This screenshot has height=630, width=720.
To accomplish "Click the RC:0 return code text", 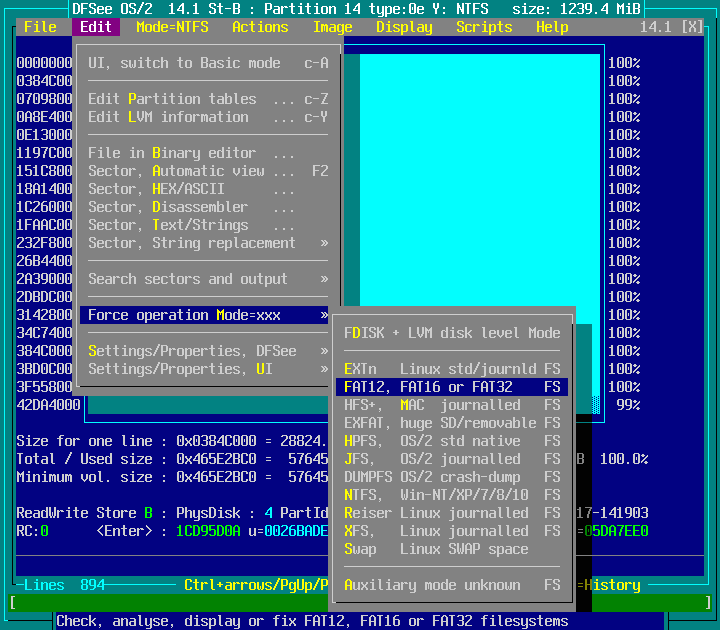I will coord(32,531).
